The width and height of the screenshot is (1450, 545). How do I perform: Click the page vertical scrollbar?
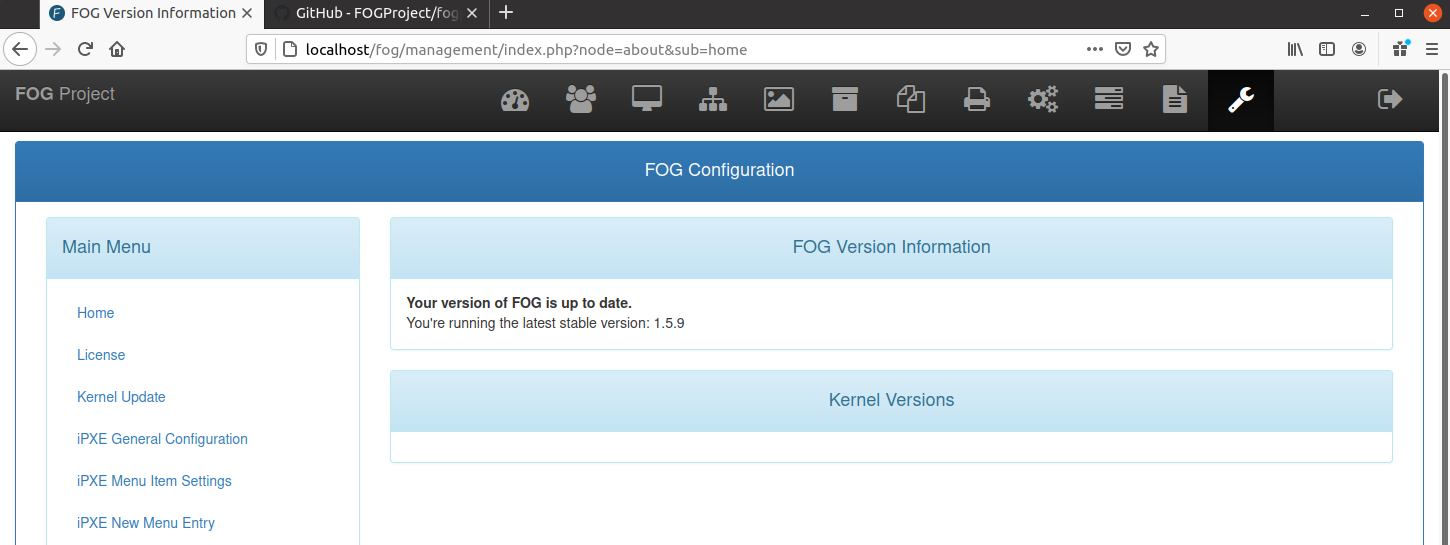(x=1443, y=308)
